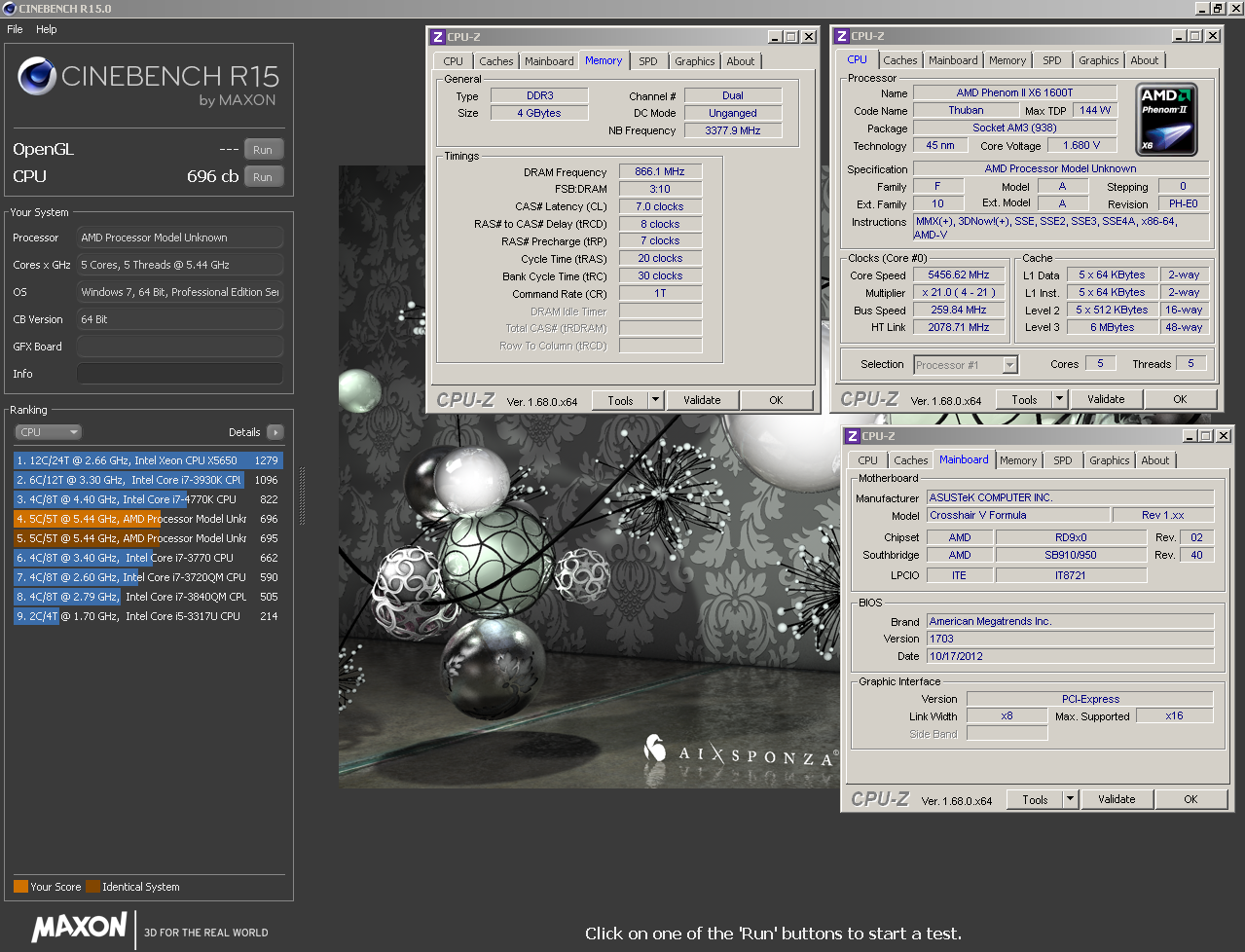The image size is (1245, 952).
Task: Switch to SPD tab in CPU-tab CPU-Z window
Action: point(1052,60)
